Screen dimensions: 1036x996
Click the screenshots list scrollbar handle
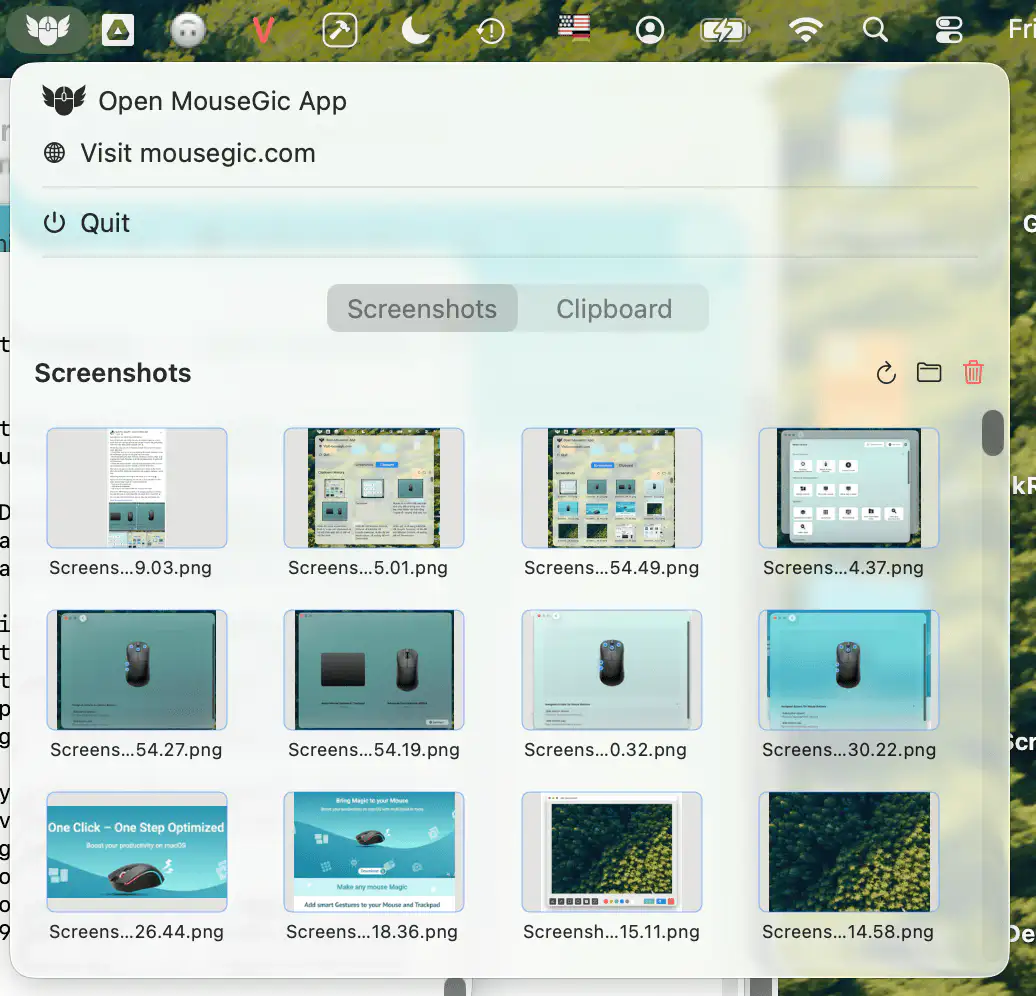click(992, 433)
